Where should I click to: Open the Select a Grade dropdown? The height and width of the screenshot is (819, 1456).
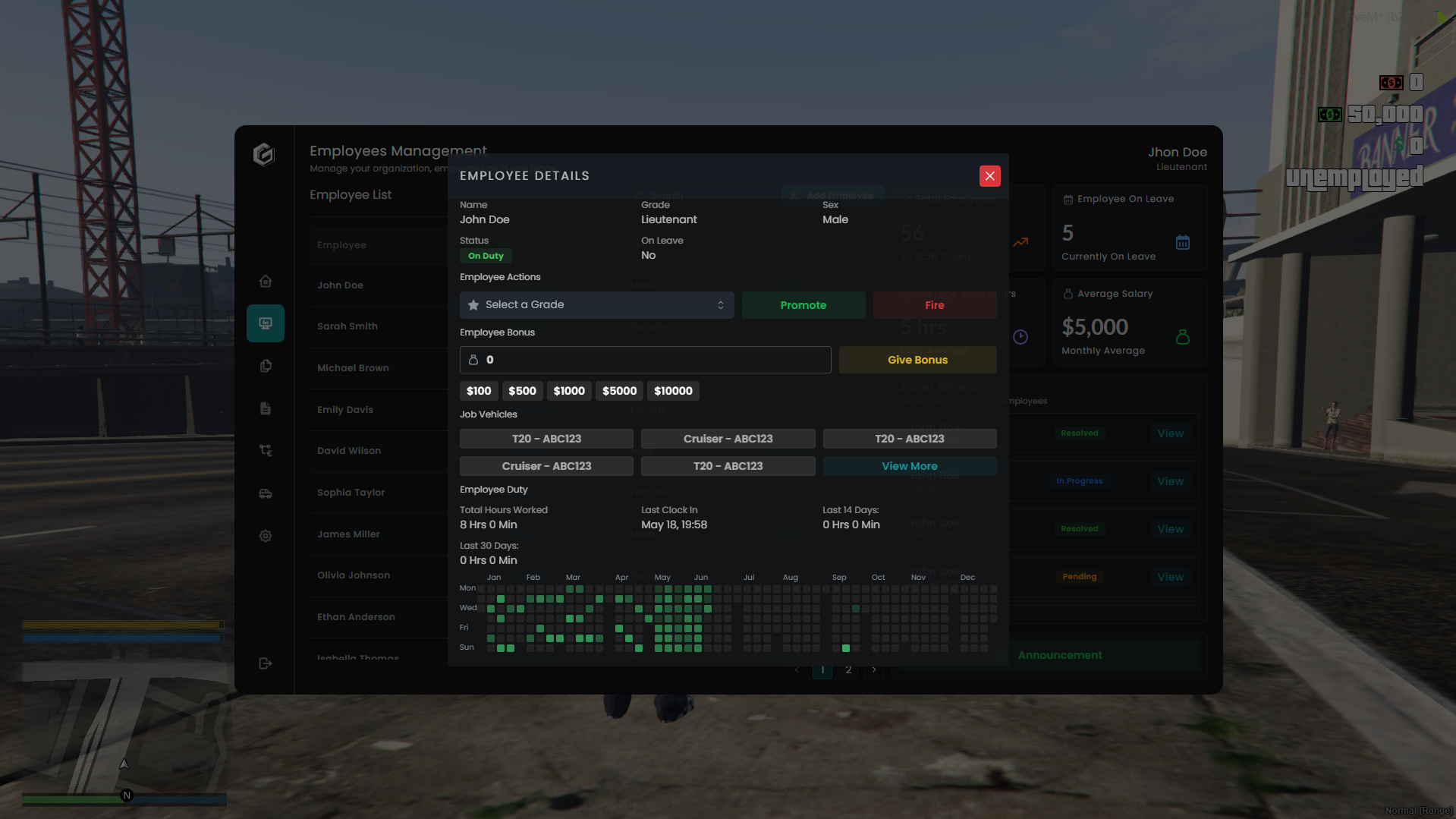[x=596, y=305]
